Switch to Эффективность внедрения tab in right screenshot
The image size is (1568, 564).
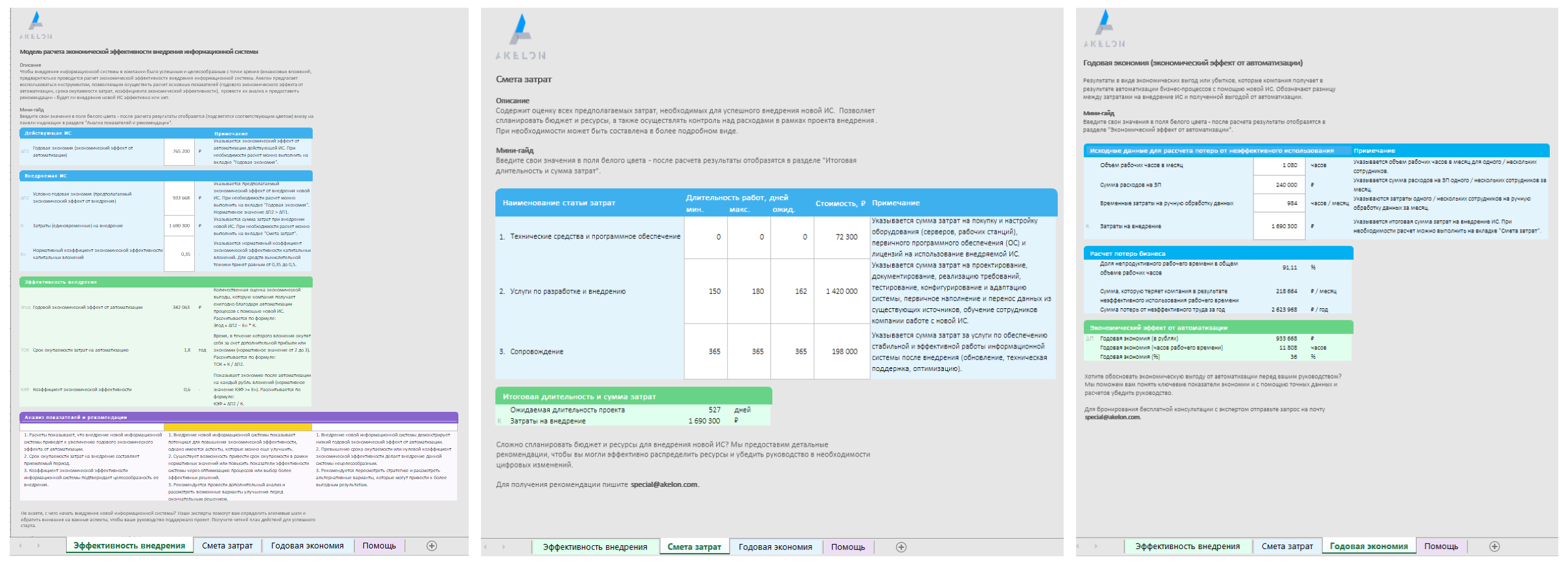1187,547
